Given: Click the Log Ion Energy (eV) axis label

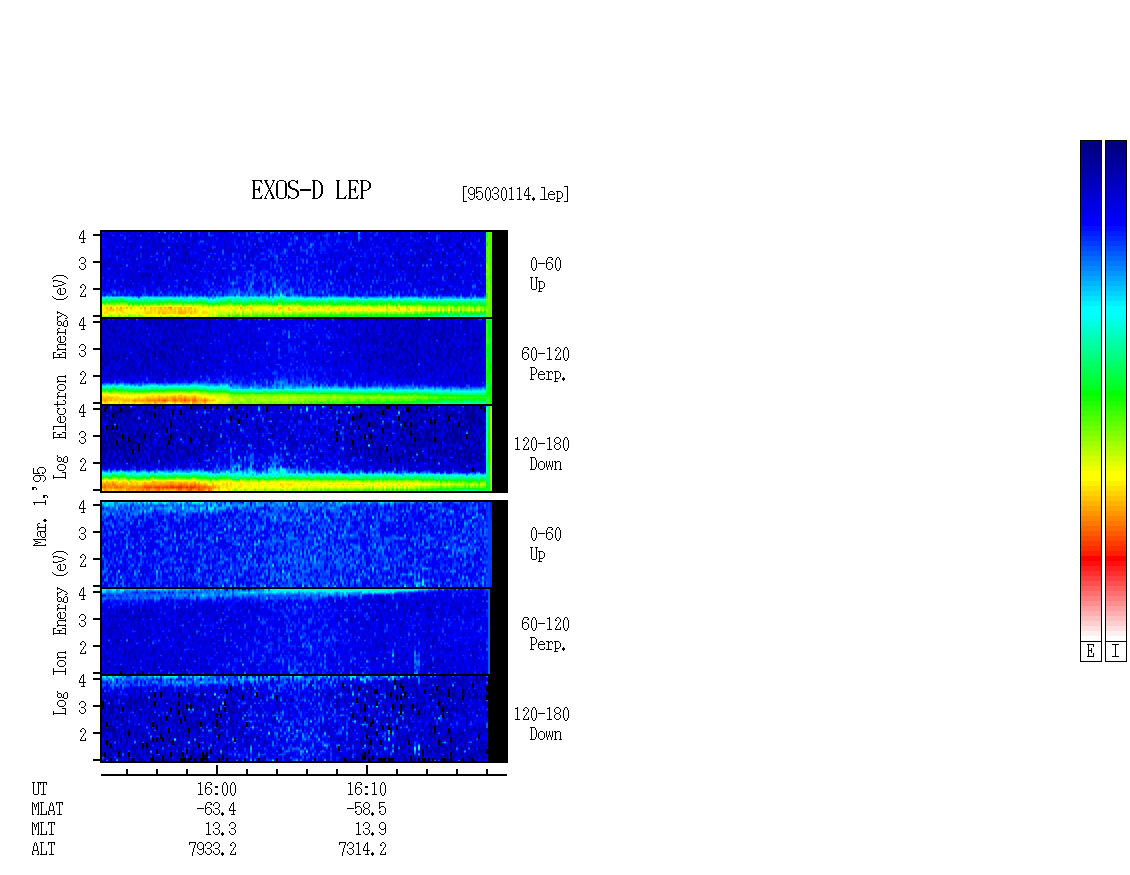Looking at the screenshot, I should click(60, 632).
